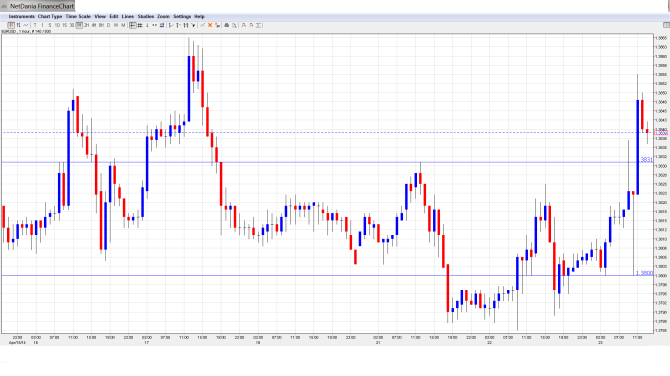Open the Settings menu
670x376 pixels.
(x=182, y=16)
